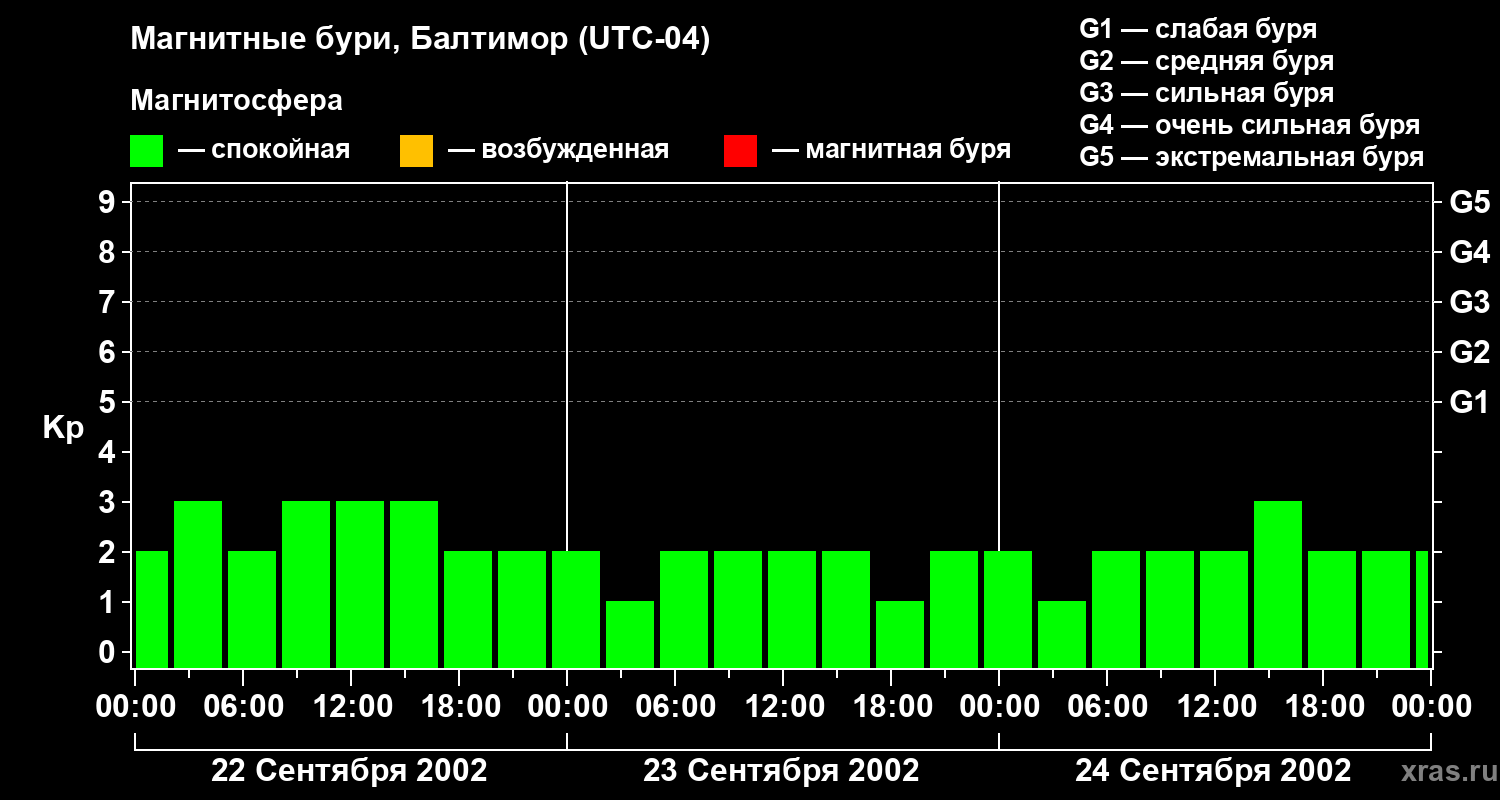The height and width of the screenshot is (800, 1500).
Task: Select the 'G3 — сильная буря' legend line
Action: [x=1206, y=93]
